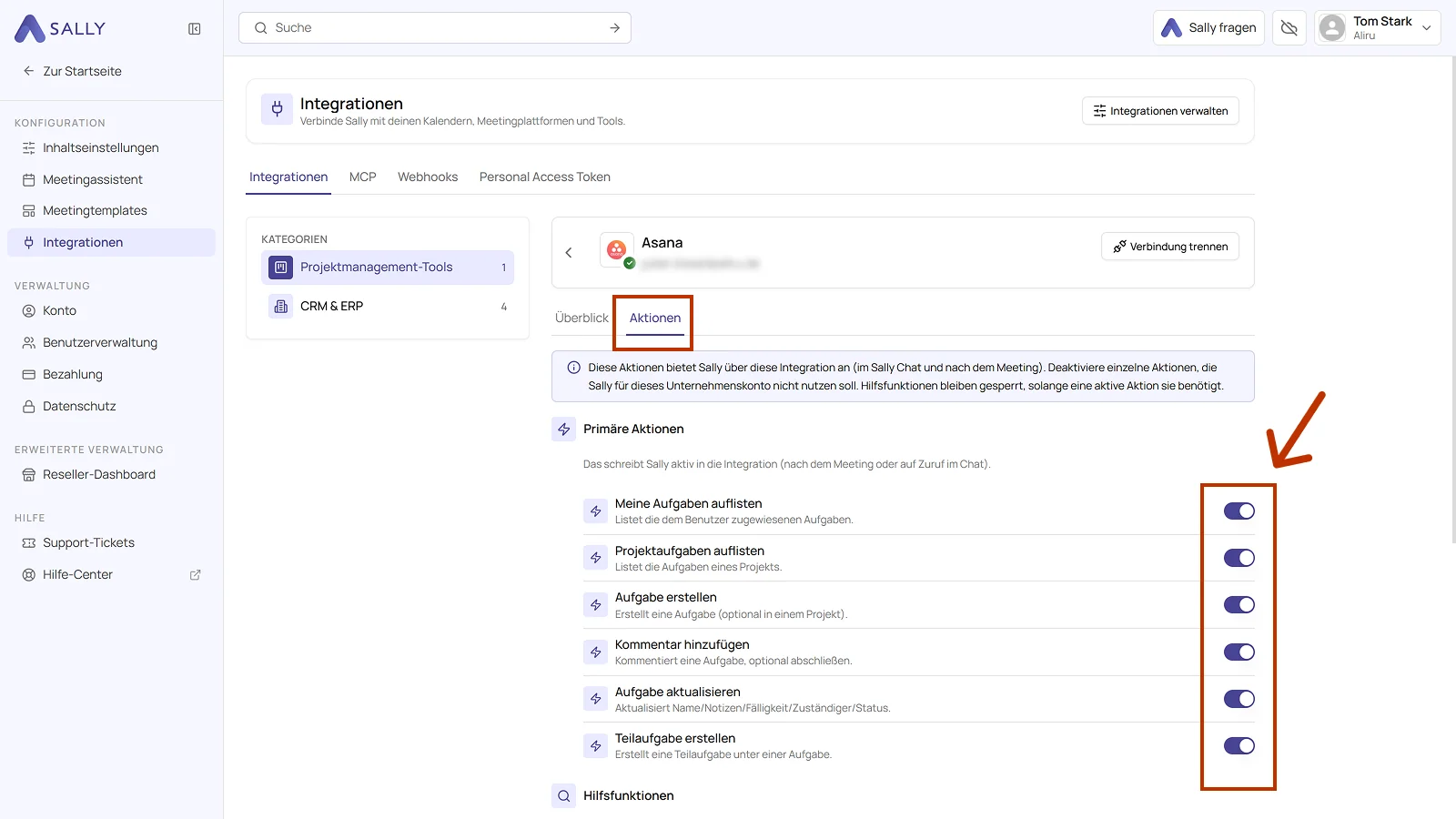The image size is (1456, 819).
Task: Select the CRM & ERP category
Action: 388,307
